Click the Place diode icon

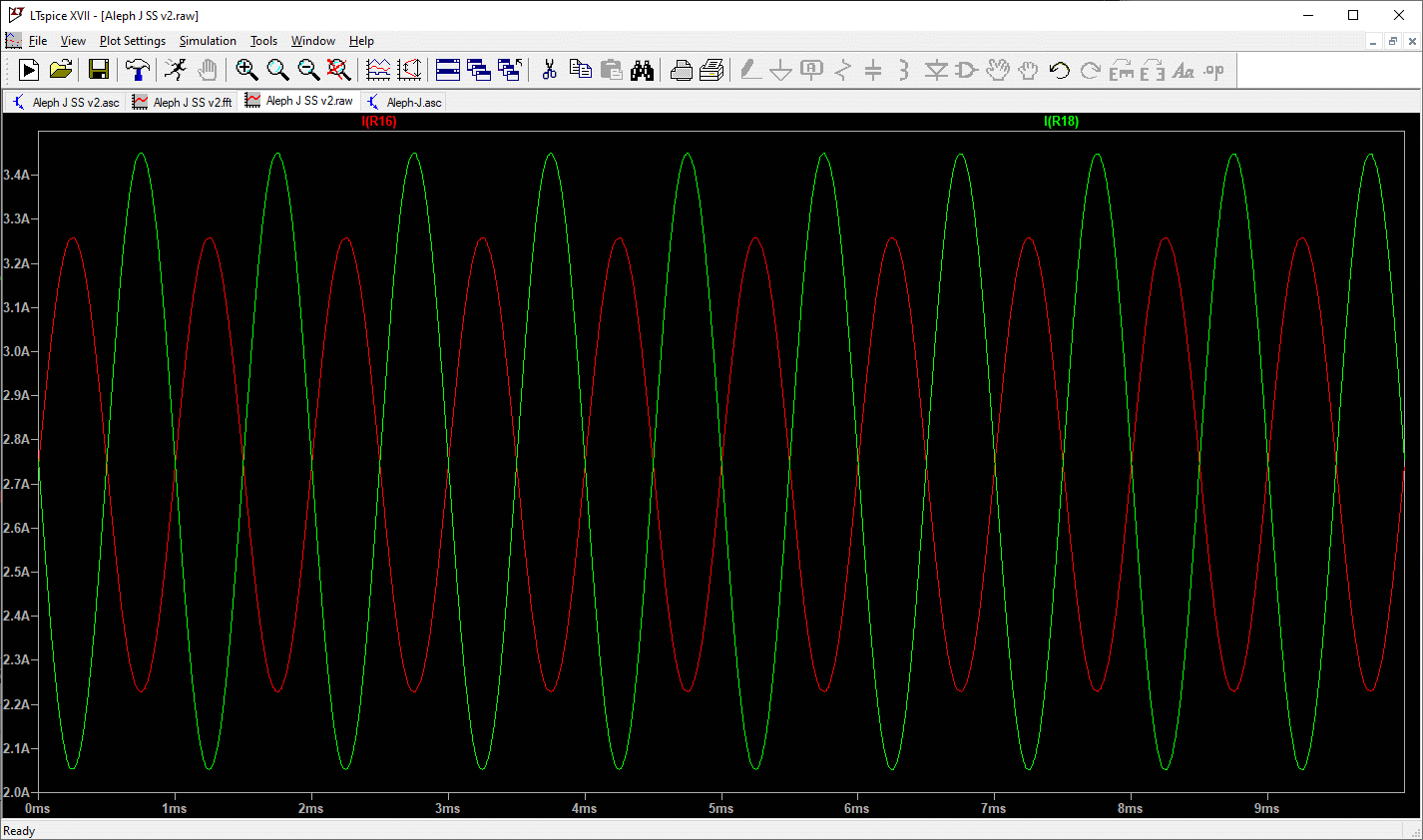[x=936, y=70]
